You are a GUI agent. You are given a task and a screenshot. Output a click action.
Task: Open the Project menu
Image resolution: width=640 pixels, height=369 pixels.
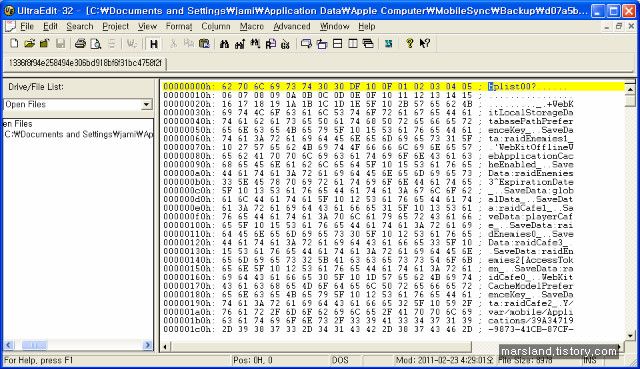click(116, 27)
